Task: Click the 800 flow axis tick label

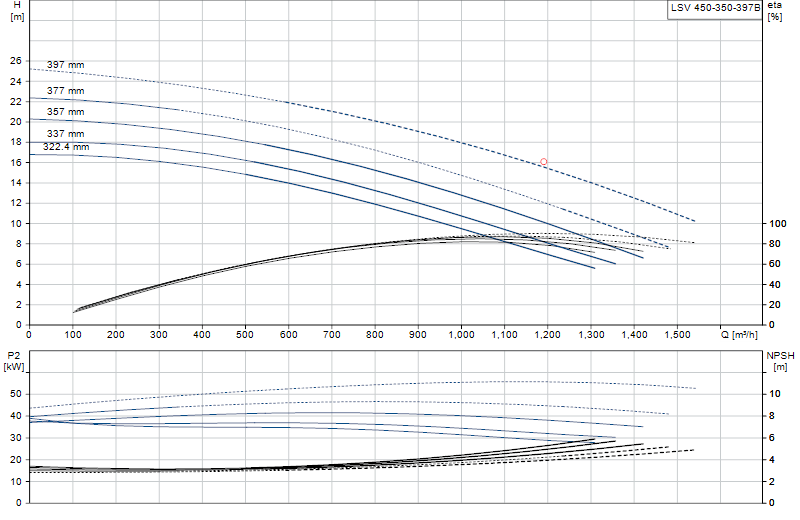Action: (374, 335)
